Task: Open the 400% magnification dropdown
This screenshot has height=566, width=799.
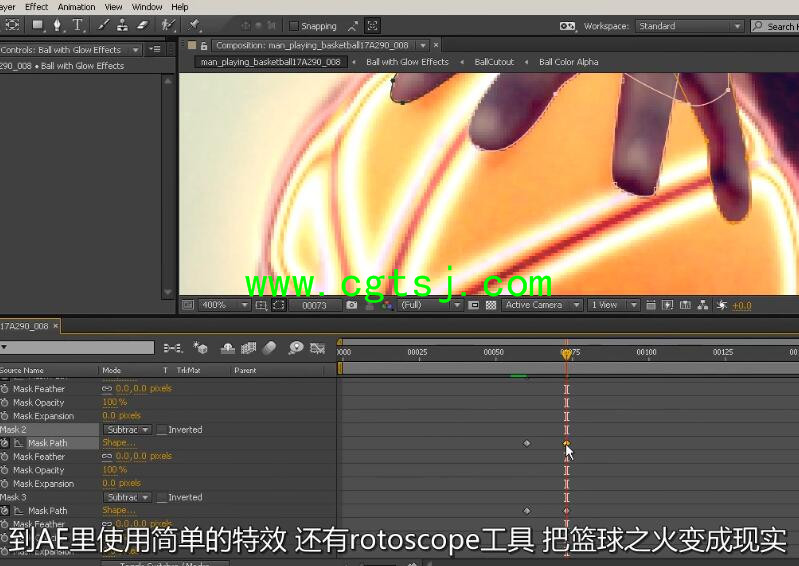Action: tap(224, 305)
